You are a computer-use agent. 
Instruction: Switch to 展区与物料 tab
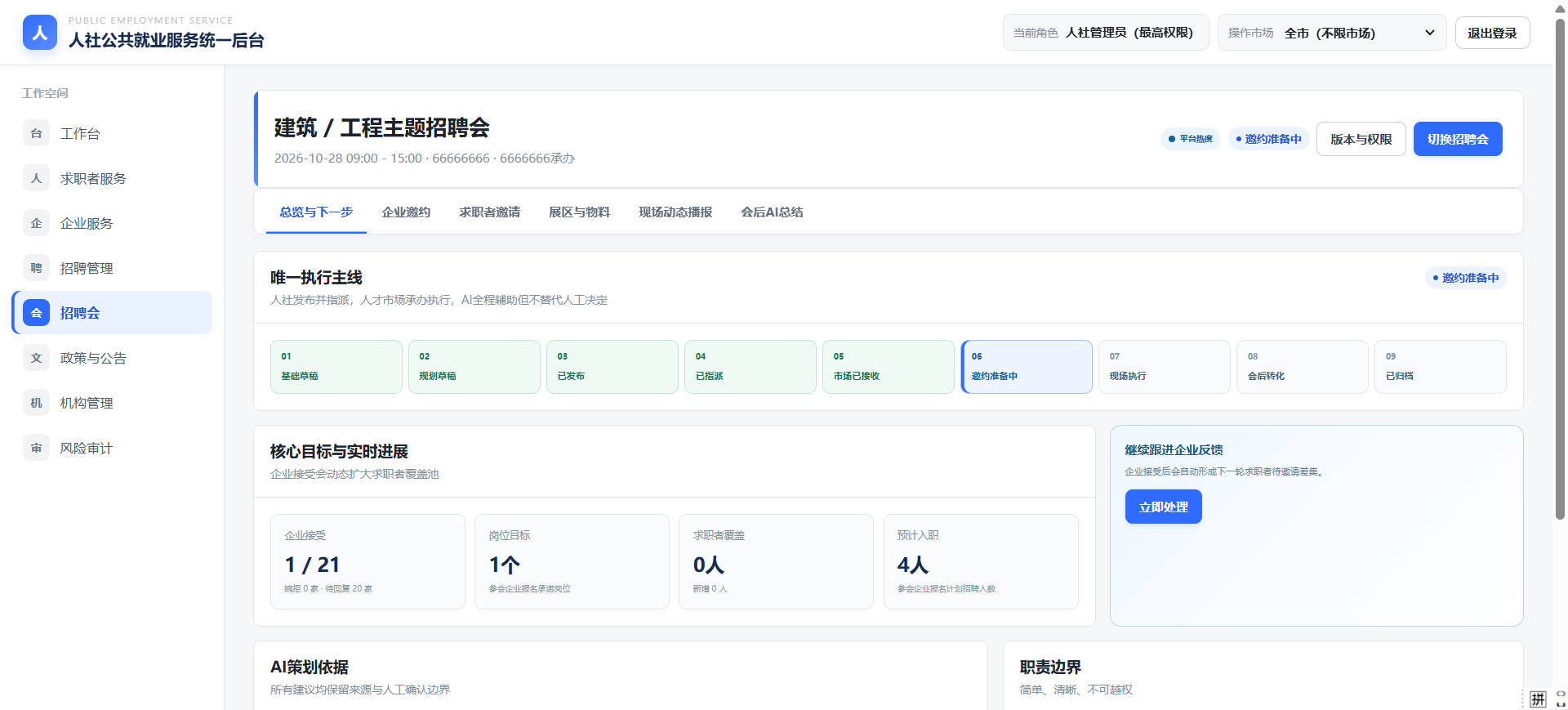tap(579, 212)
